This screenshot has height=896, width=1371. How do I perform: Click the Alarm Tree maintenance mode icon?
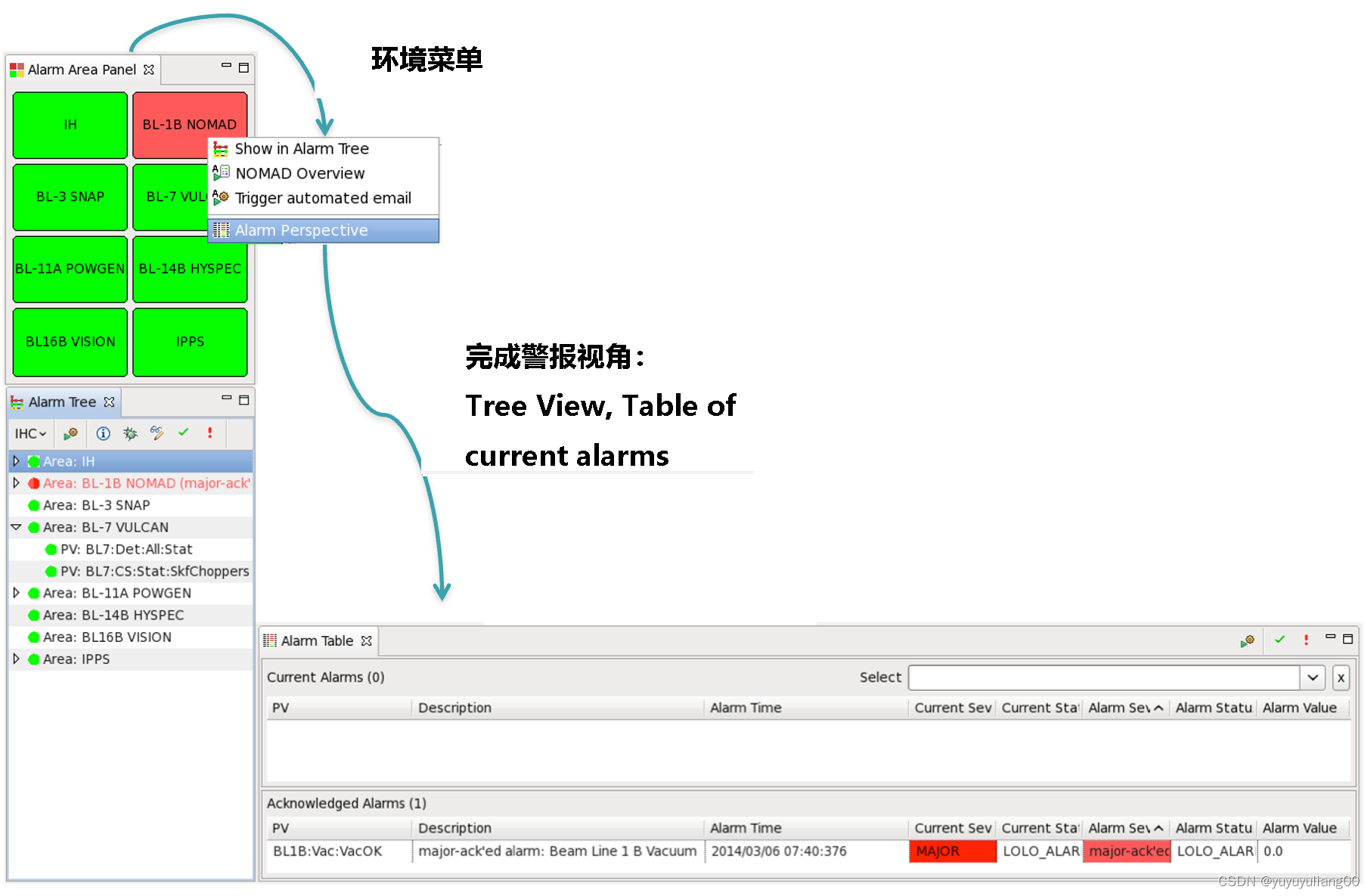[70, 434]
